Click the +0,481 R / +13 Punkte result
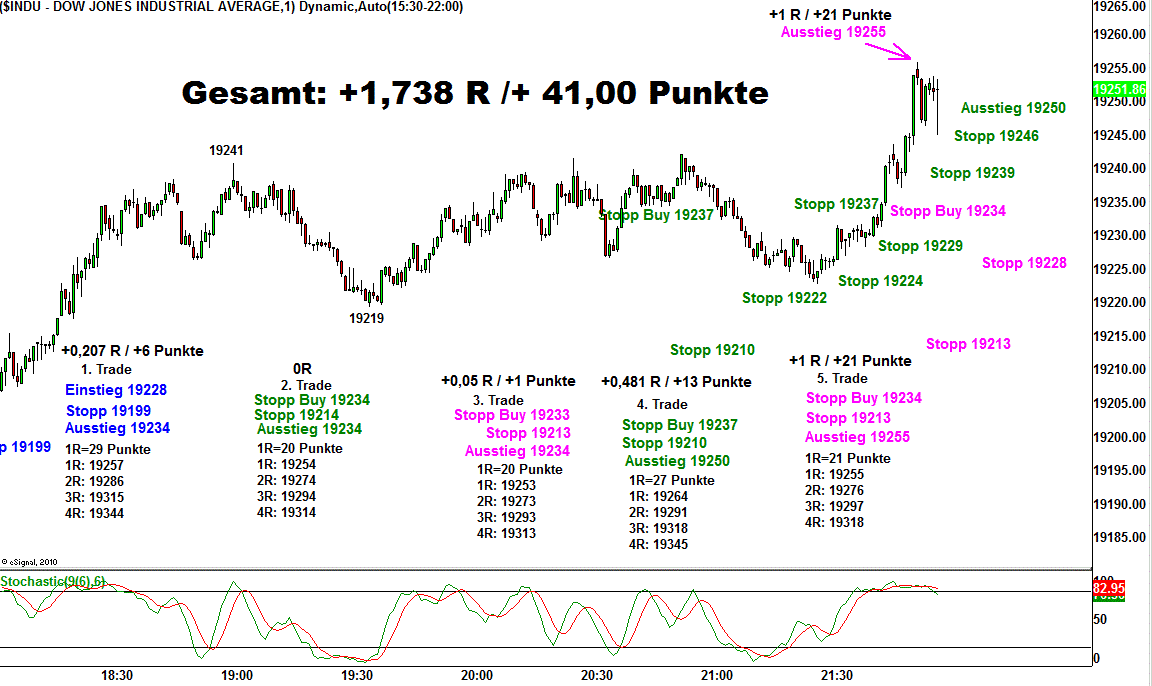1152x686 pixels. tap(676, 382)
